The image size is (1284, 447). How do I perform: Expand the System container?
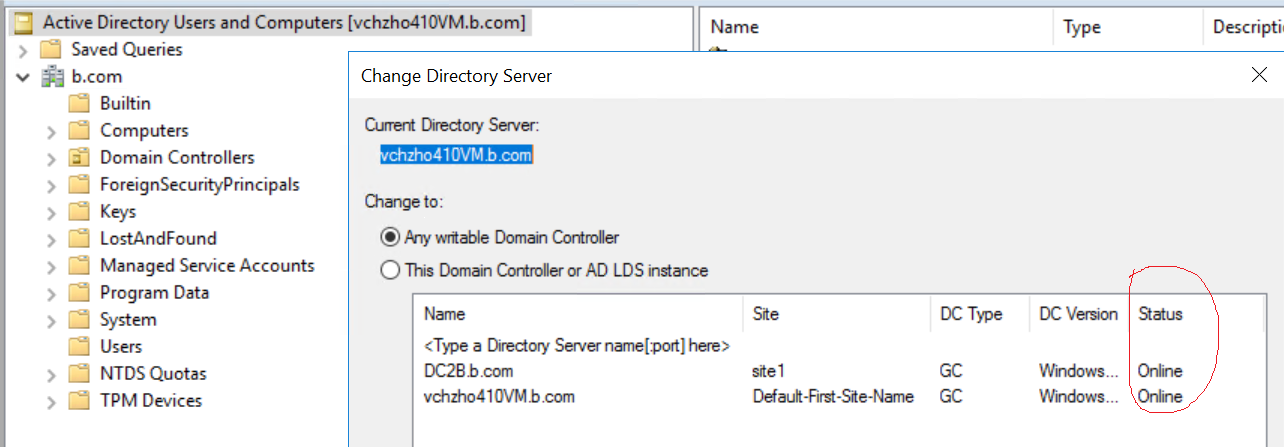52,320
